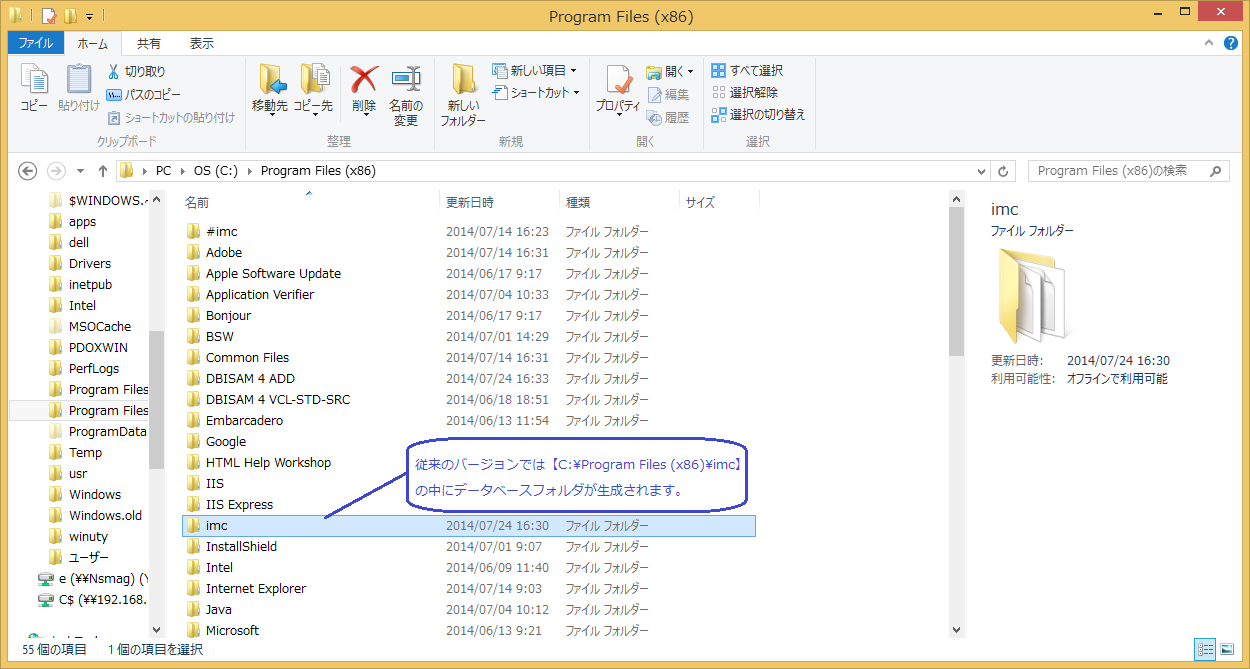Switch to details view in status bar
1250x669 pixels.
pos(1207,650)
